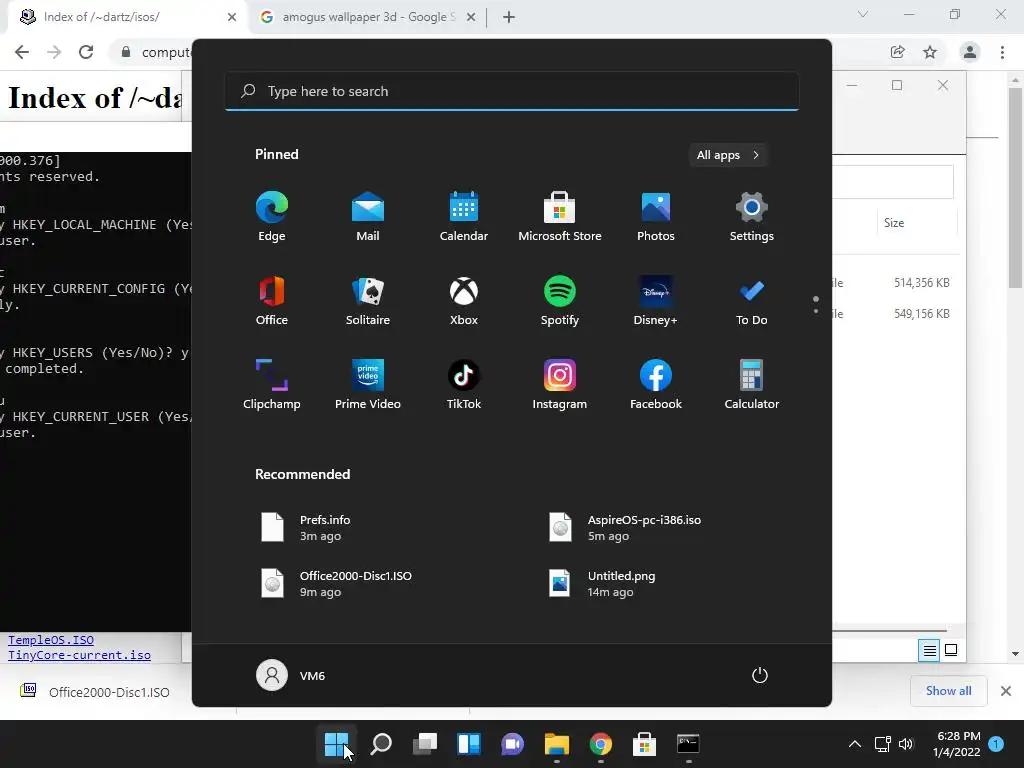Close the Chrome downloads bar
This screenshot has width=1024, height=768.
click(1006, 691)
